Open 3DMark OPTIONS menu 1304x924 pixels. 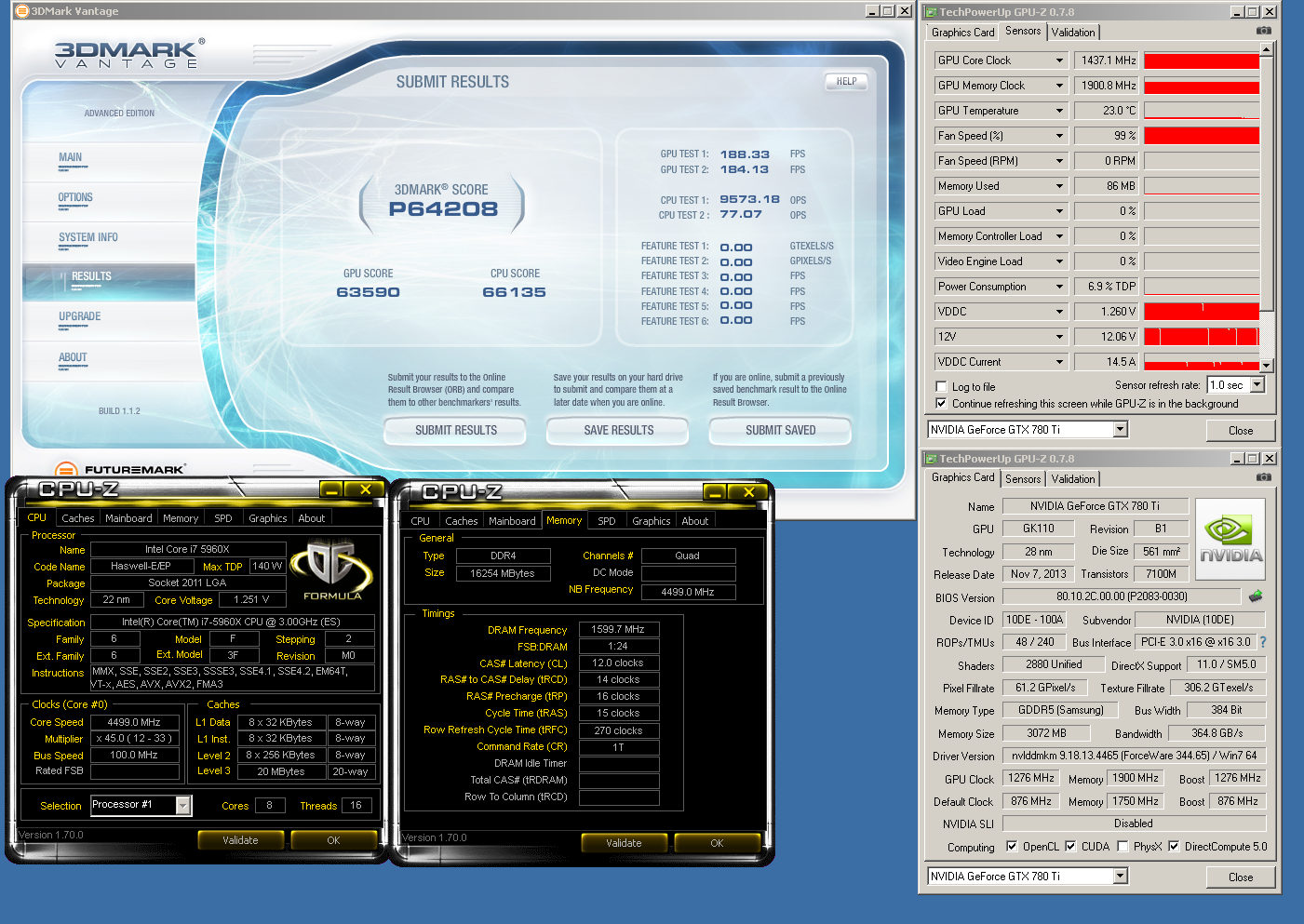[x=75, y=198]
